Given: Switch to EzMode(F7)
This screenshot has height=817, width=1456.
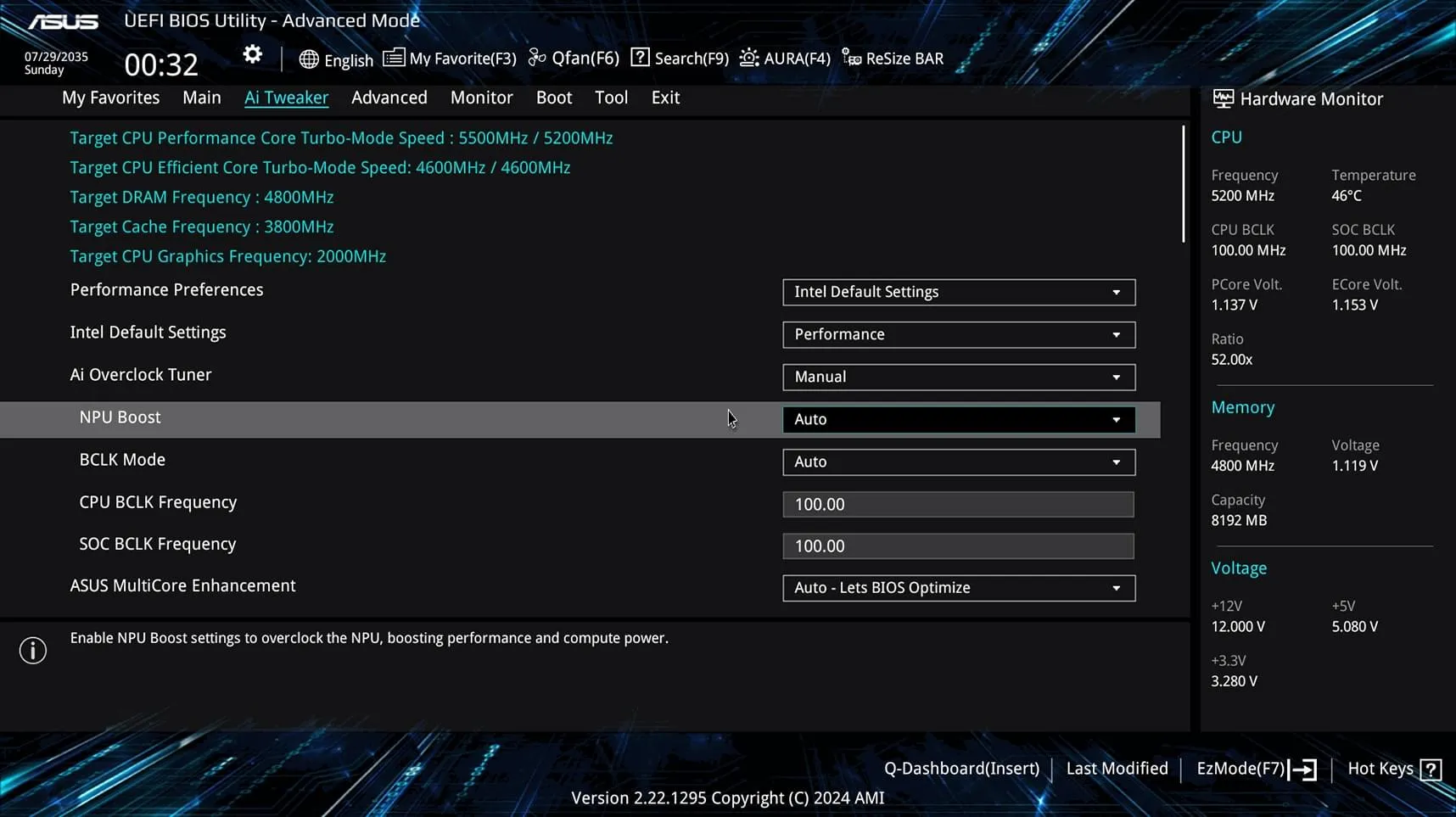Looking at the screenshot, I should pos(1256,769).
